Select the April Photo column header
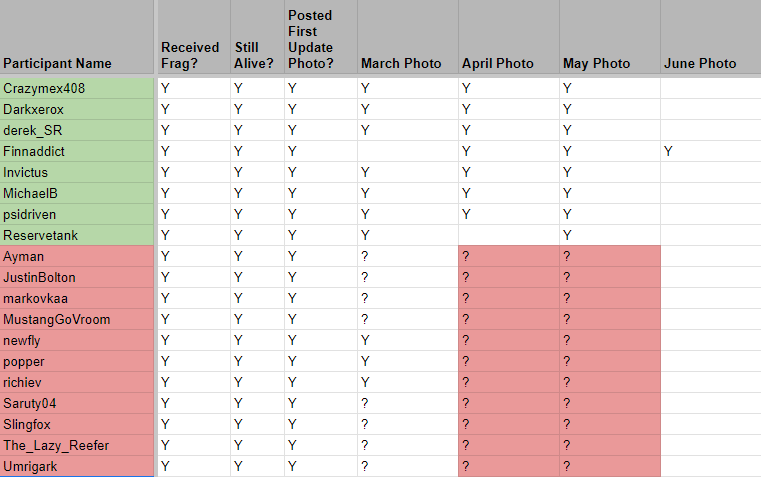This screenshot has height=477, width=761. (508, 63)
